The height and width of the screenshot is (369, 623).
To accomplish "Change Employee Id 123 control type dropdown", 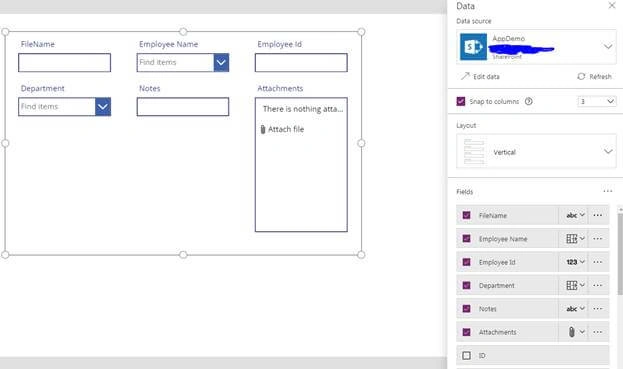I will [x=575, y=262].
